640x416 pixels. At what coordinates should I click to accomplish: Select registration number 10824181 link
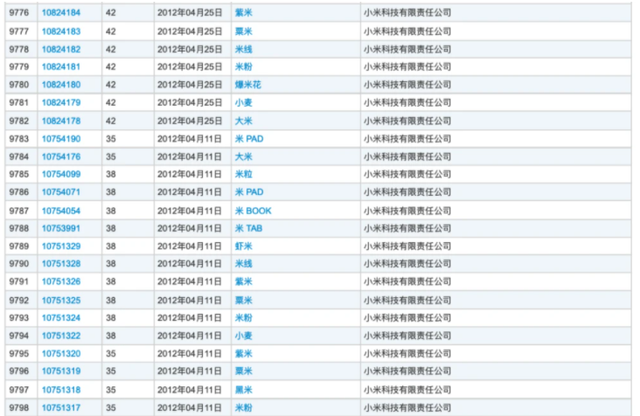(x=61, y=66)
